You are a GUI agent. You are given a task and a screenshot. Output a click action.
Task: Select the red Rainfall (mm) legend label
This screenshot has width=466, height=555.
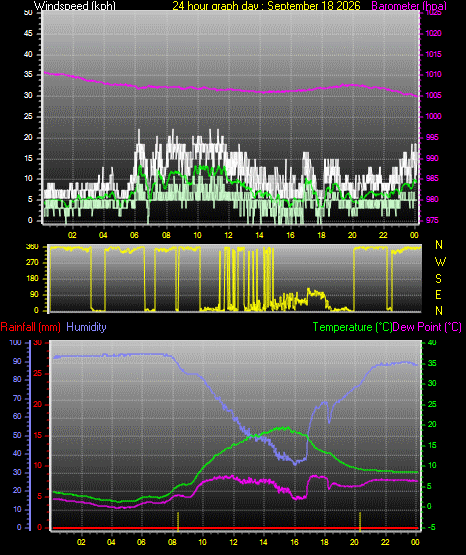[30, 327]
